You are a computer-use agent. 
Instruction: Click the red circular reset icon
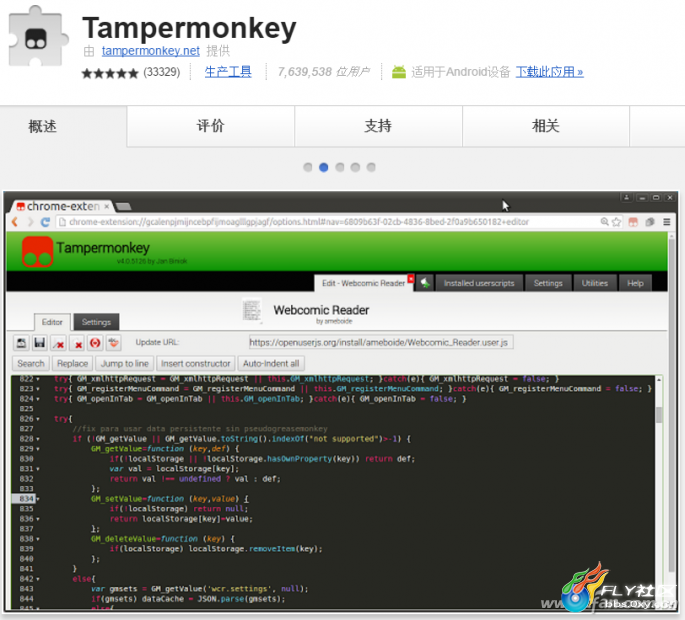click(x=95, y=343)
